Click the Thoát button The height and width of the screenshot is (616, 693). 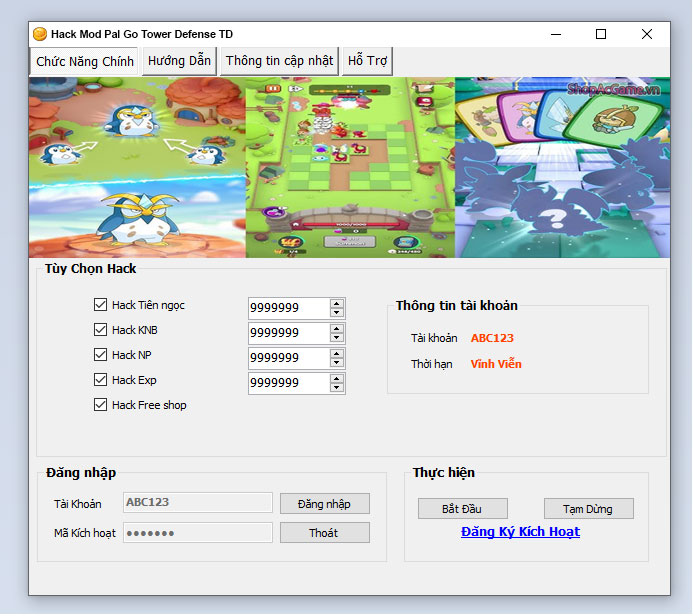click(x=325, y=532)
